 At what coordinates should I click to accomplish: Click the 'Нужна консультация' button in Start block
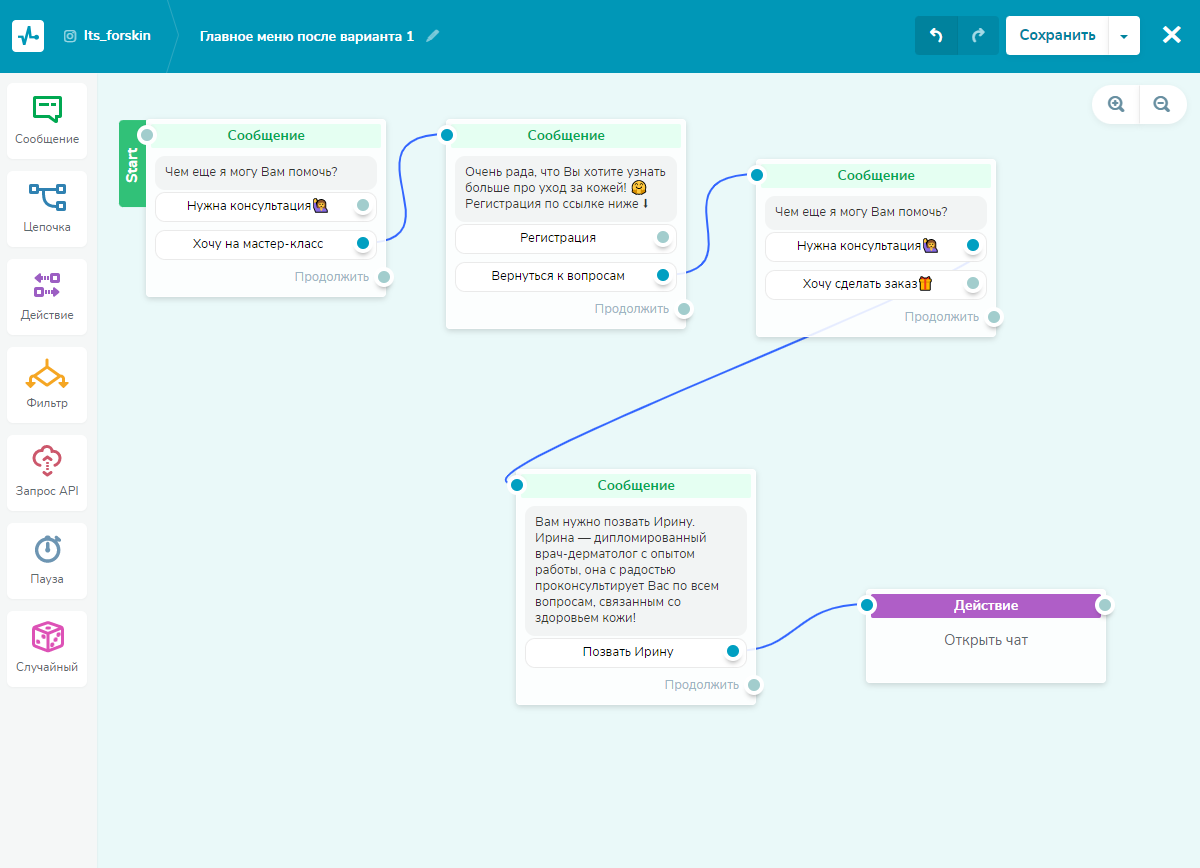click(266, 206)
